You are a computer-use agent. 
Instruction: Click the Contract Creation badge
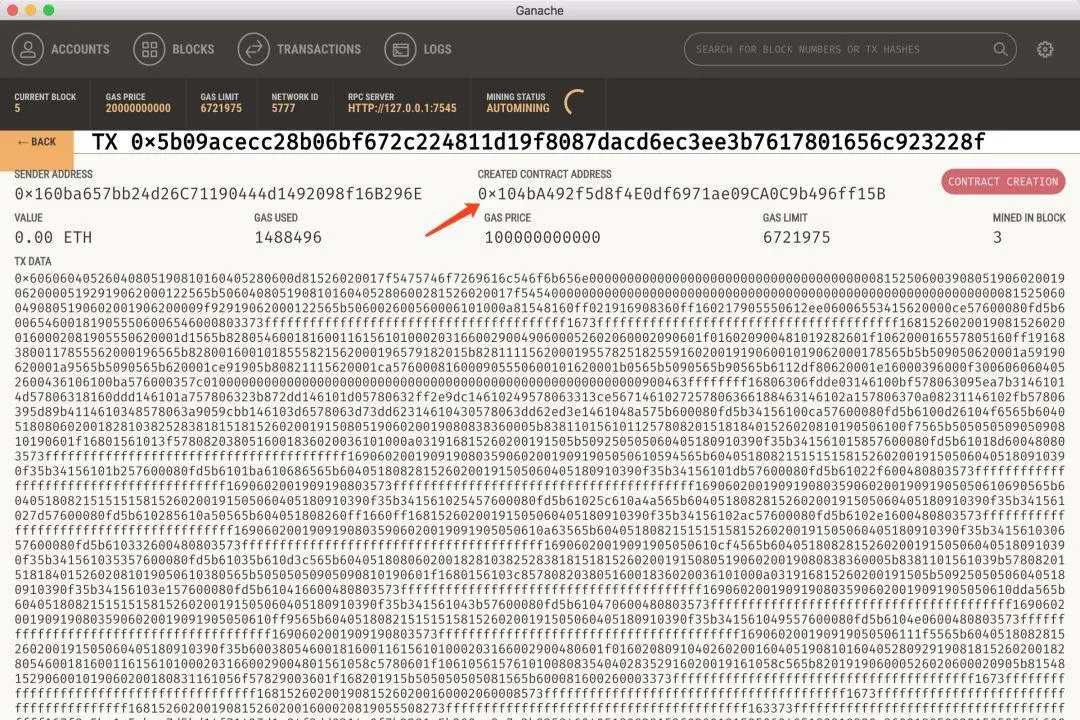[1003, 181]
